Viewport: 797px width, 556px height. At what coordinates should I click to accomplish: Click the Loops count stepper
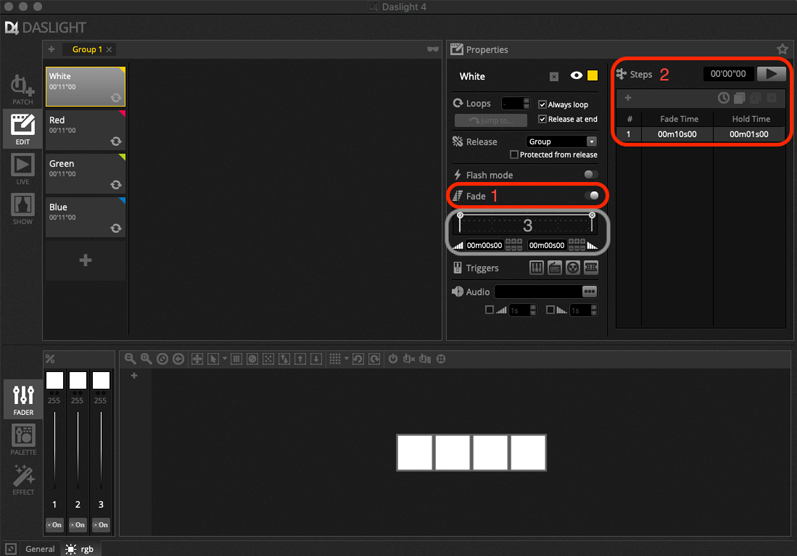coord(526,103)
